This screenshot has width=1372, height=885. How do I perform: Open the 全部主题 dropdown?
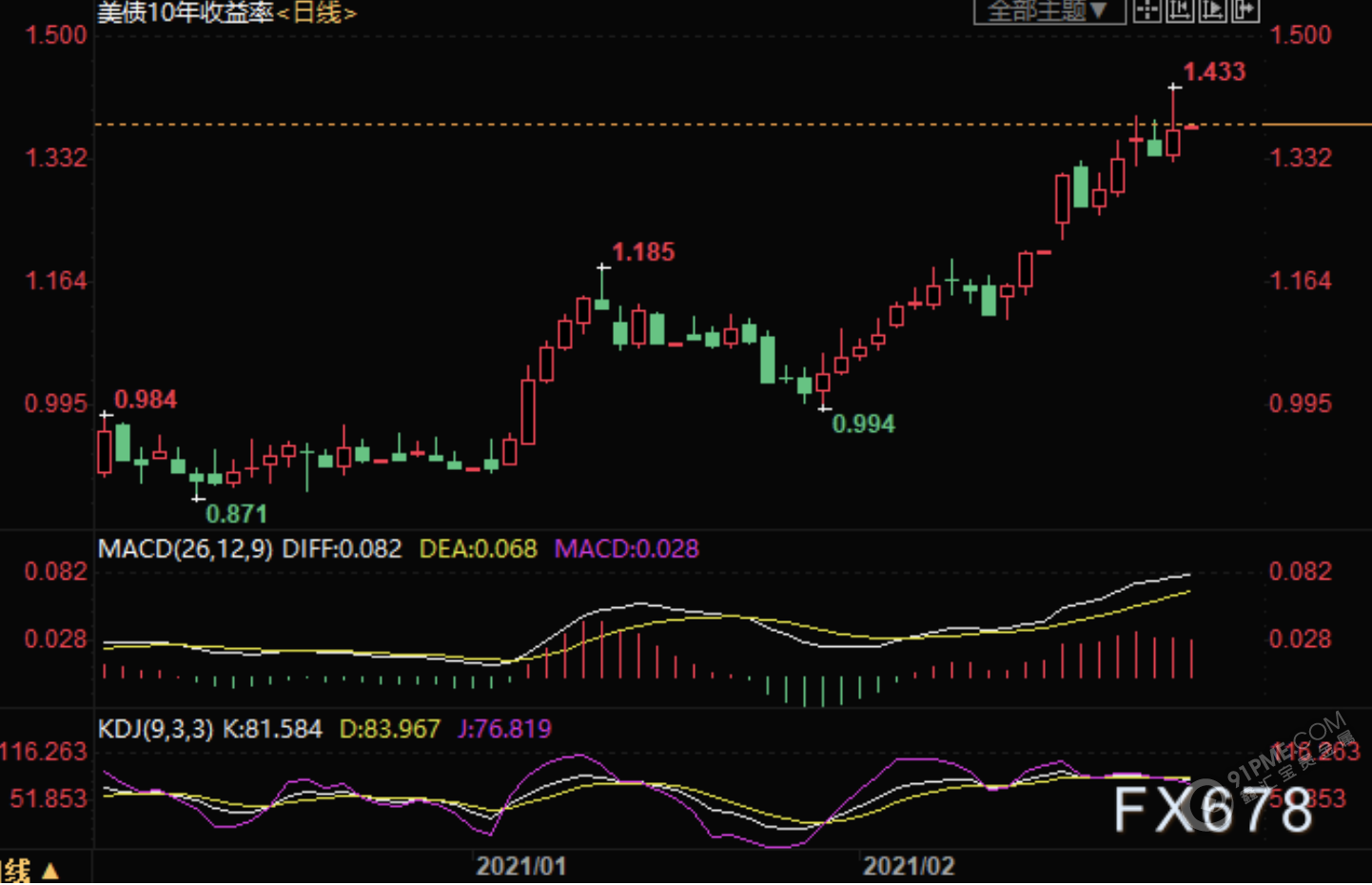1049,10
